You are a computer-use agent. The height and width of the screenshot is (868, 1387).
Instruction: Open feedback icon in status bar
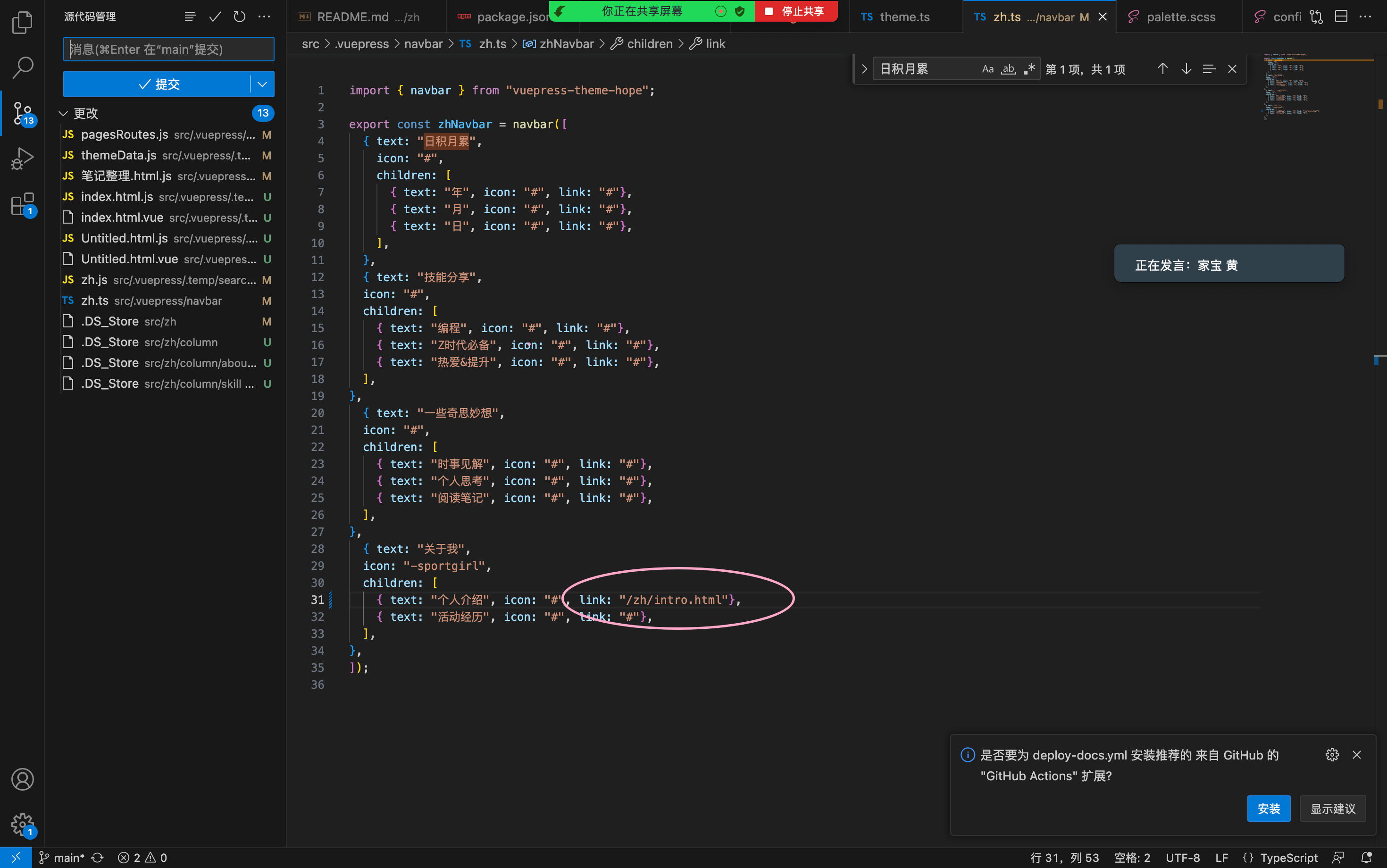(x=1338, y=858)
